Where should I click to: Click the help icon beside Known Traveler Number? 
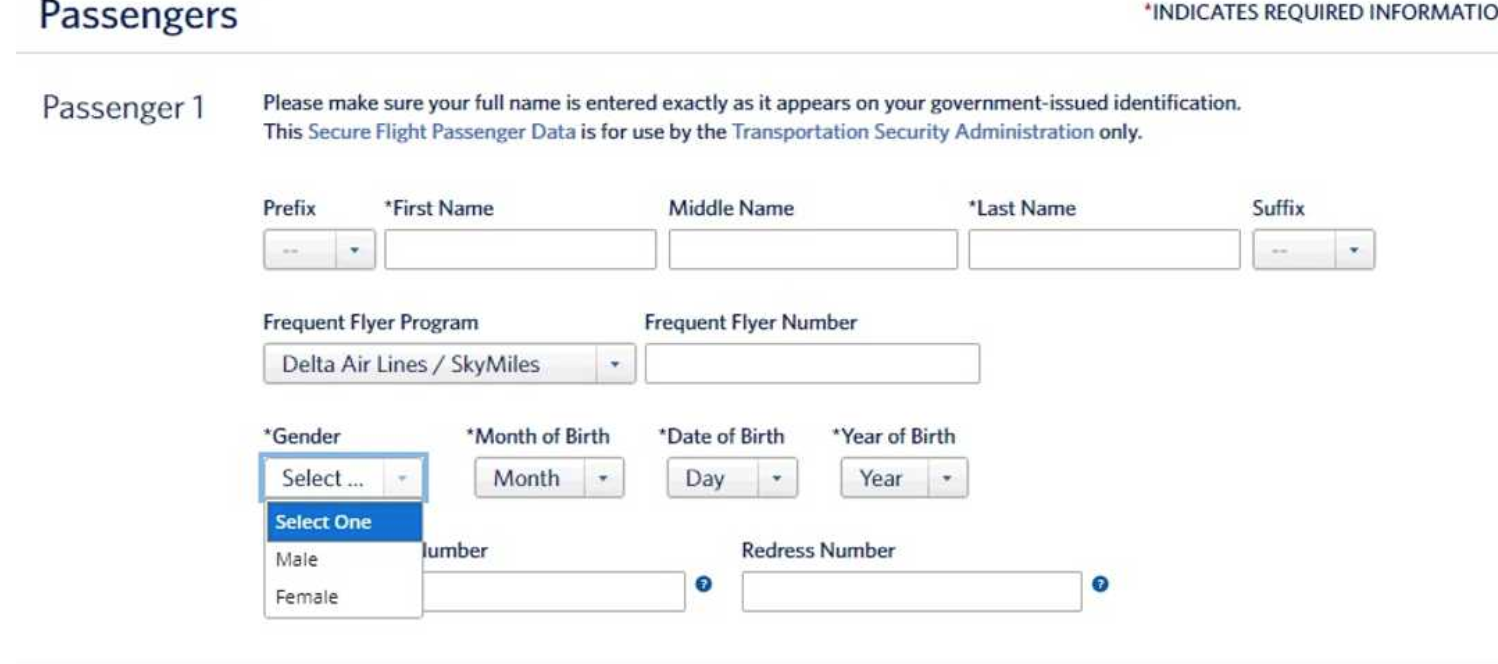(702, 584)
